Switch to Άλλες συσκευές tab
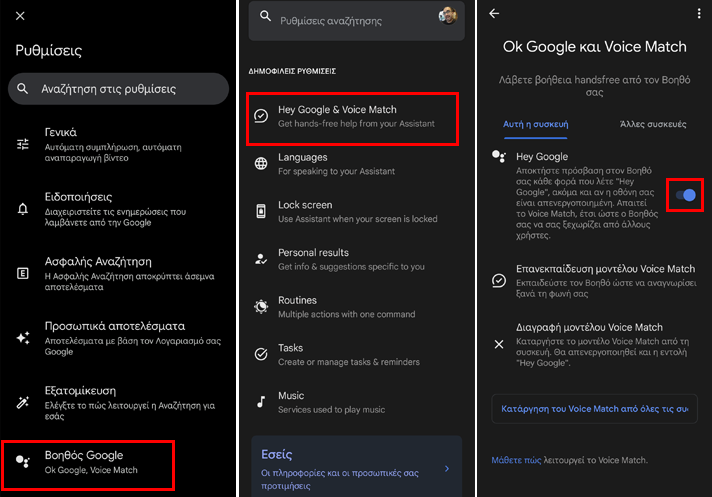Viewport: 712px width, 497px height. [653, 124]
